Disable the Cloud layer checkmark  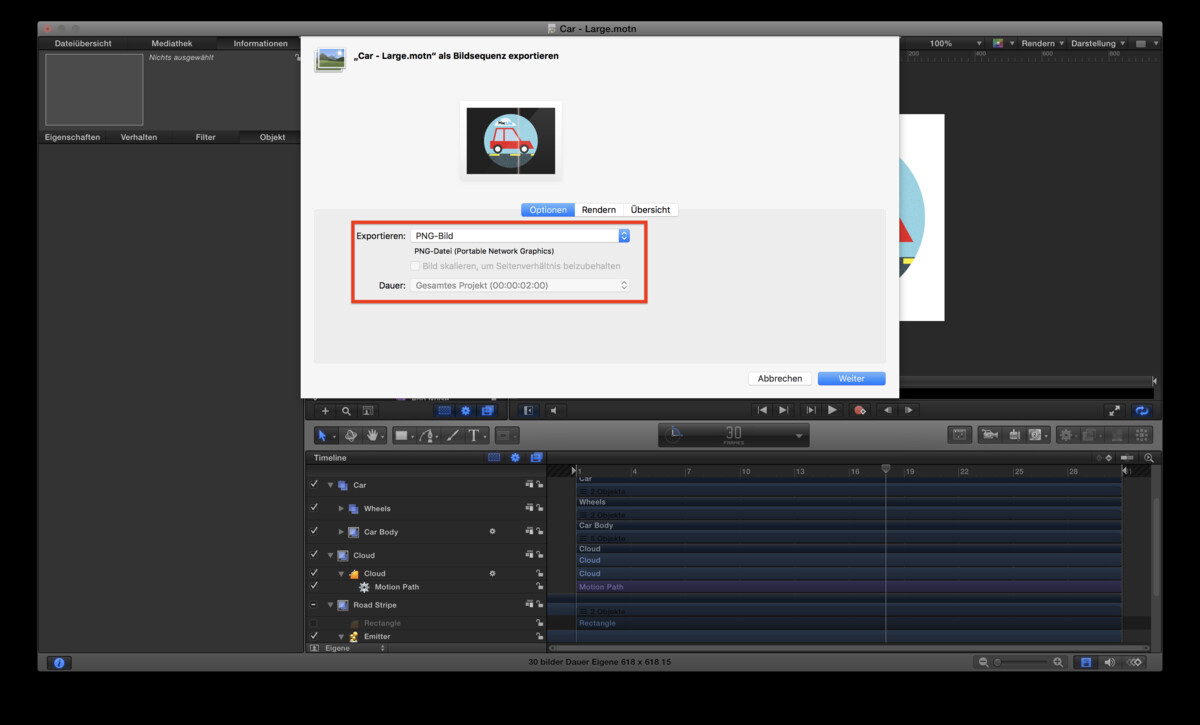point(314,555)
